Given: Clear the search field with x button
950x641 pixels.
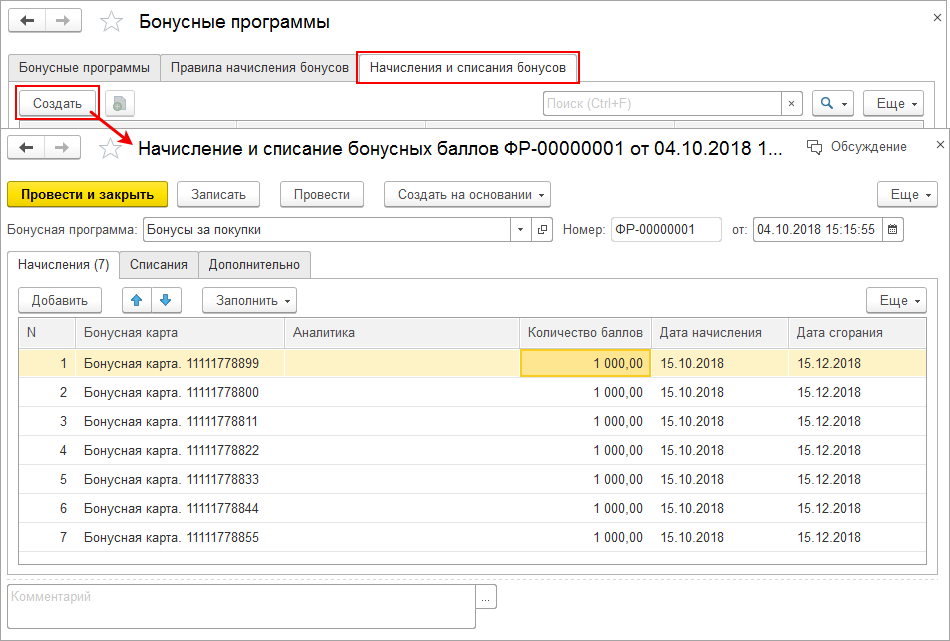Looking at the screenshot, I should [x=791, y=104].
